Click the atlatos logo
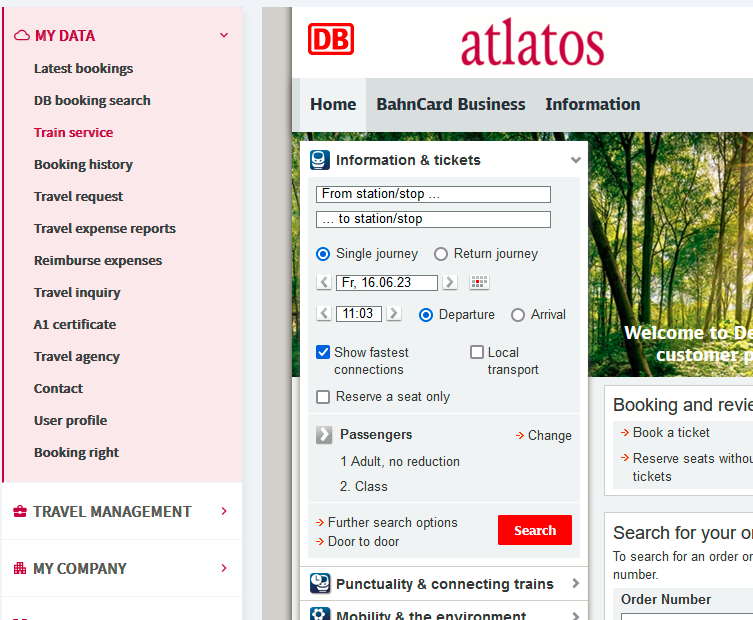 (532, 43)
